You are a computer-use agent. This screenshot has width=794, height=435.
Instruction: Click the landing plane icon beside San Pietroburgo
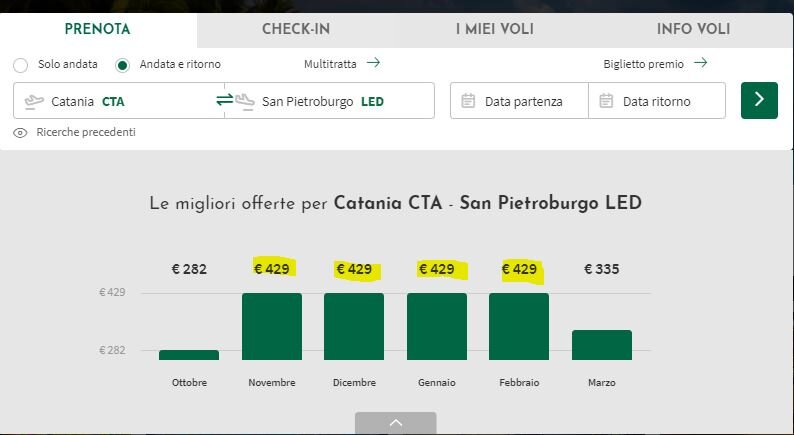245,101
